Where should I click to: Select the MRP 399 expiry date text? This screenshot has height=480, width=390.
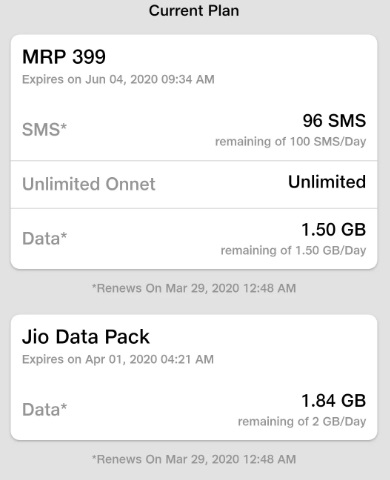tap(118, 80)
